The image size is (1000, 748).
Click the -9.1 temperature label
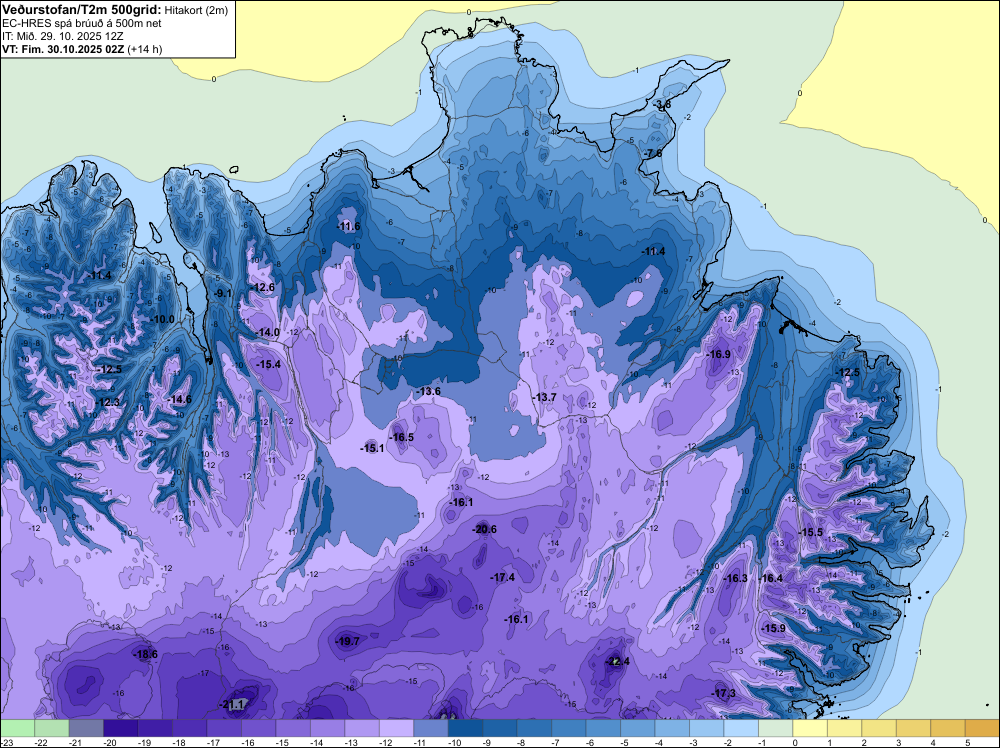(x=223, y=293)
